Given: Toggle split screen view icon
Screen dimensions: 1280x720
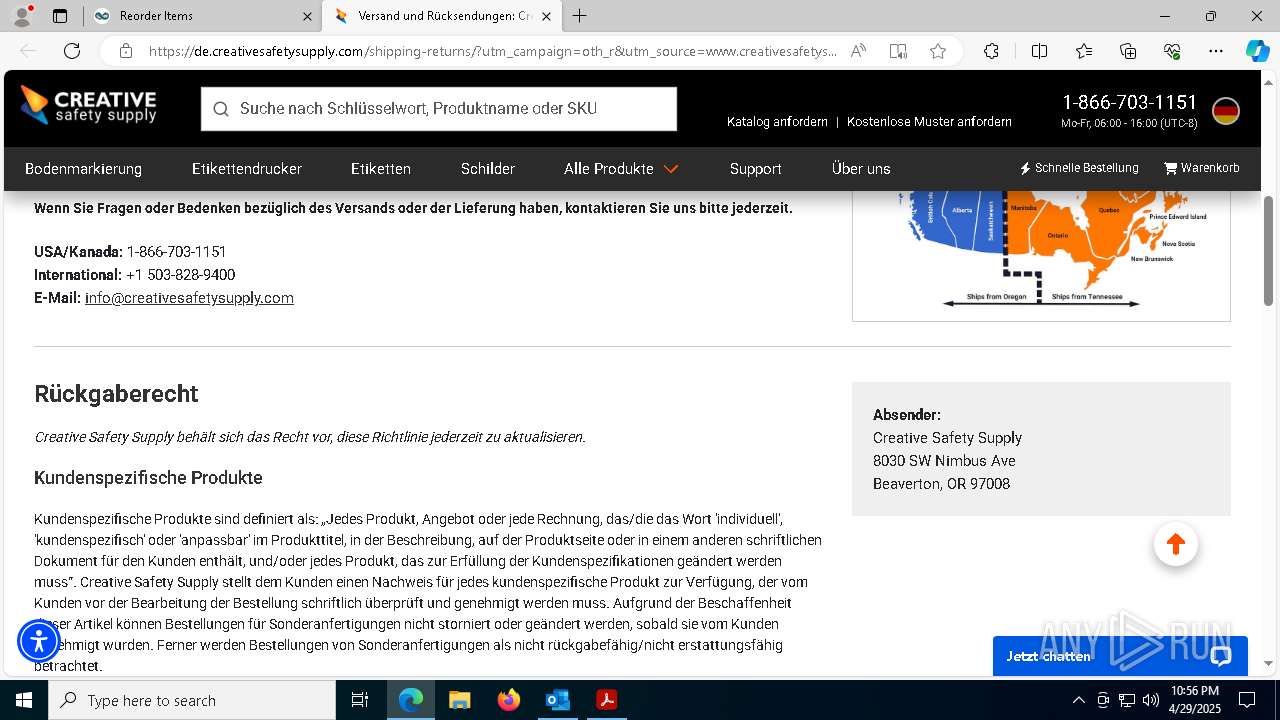Looking at the screenshot, I should [x=1039, y=51].
